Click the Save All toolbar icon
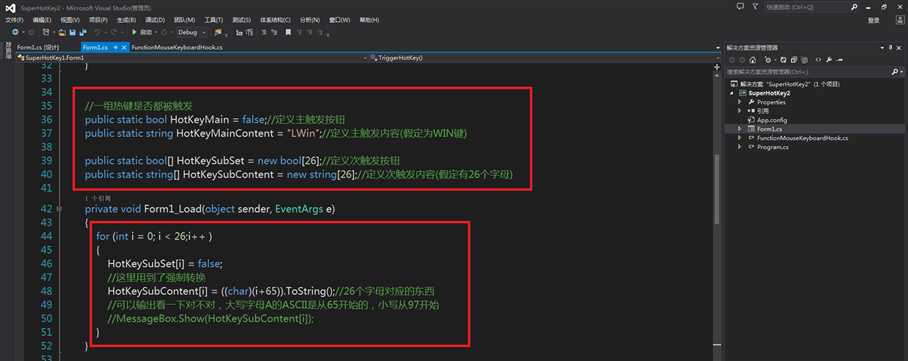This screenshot has width=908, height=361. 83,32
